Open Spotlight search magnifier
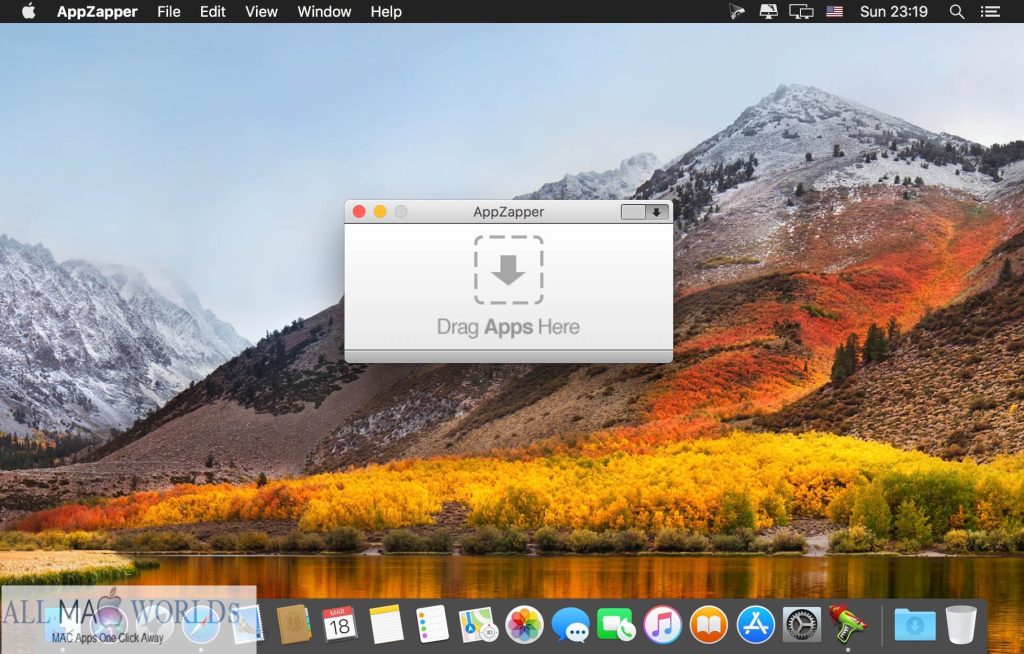This screenshot has width=1024, height=654. pyautogui.click(x=957, y=11)
